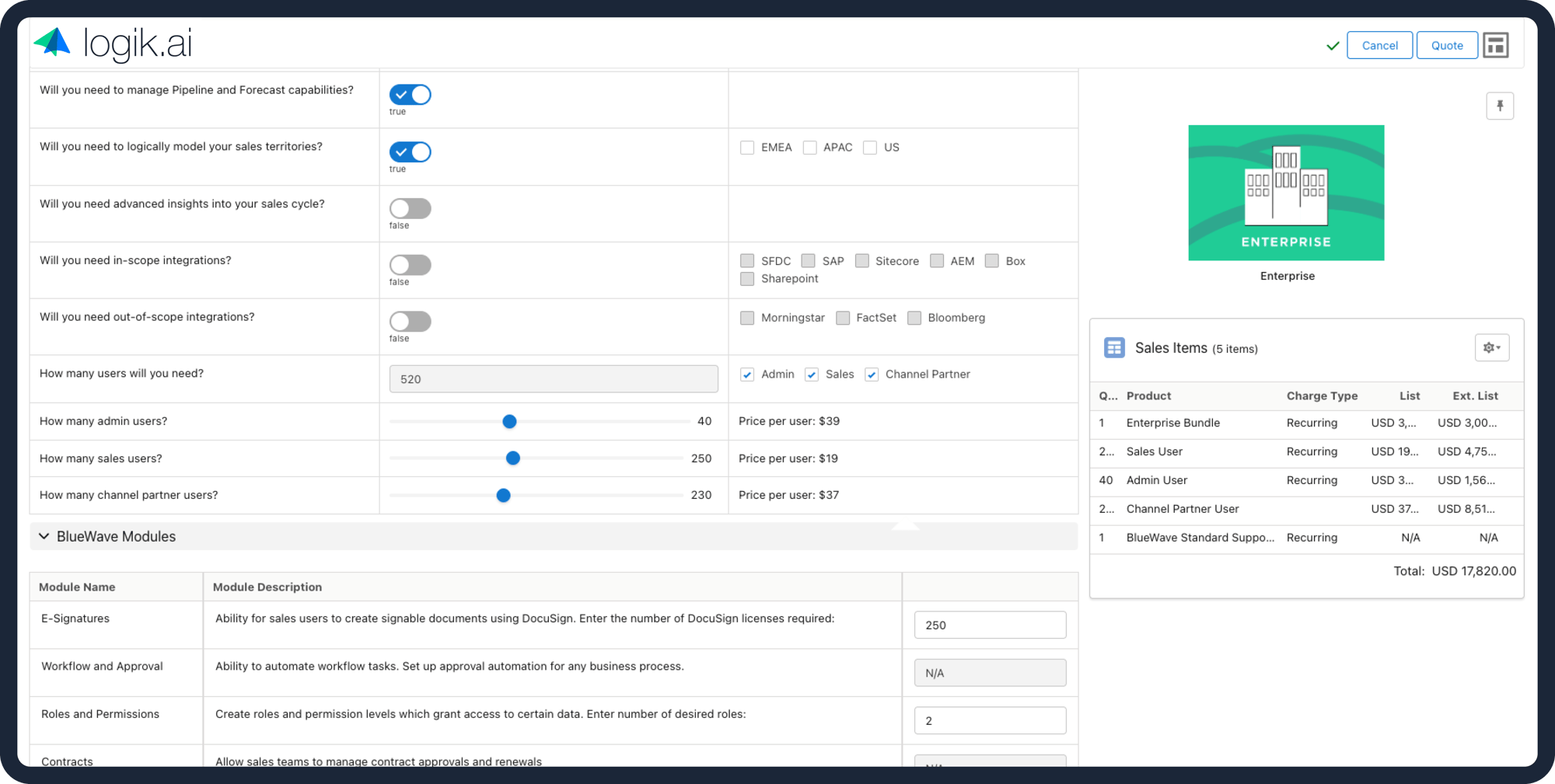The width and height of the screenshot is (1555, 784).
Task: Click the Charge Type column header
Action: [x=1322, y=395]
